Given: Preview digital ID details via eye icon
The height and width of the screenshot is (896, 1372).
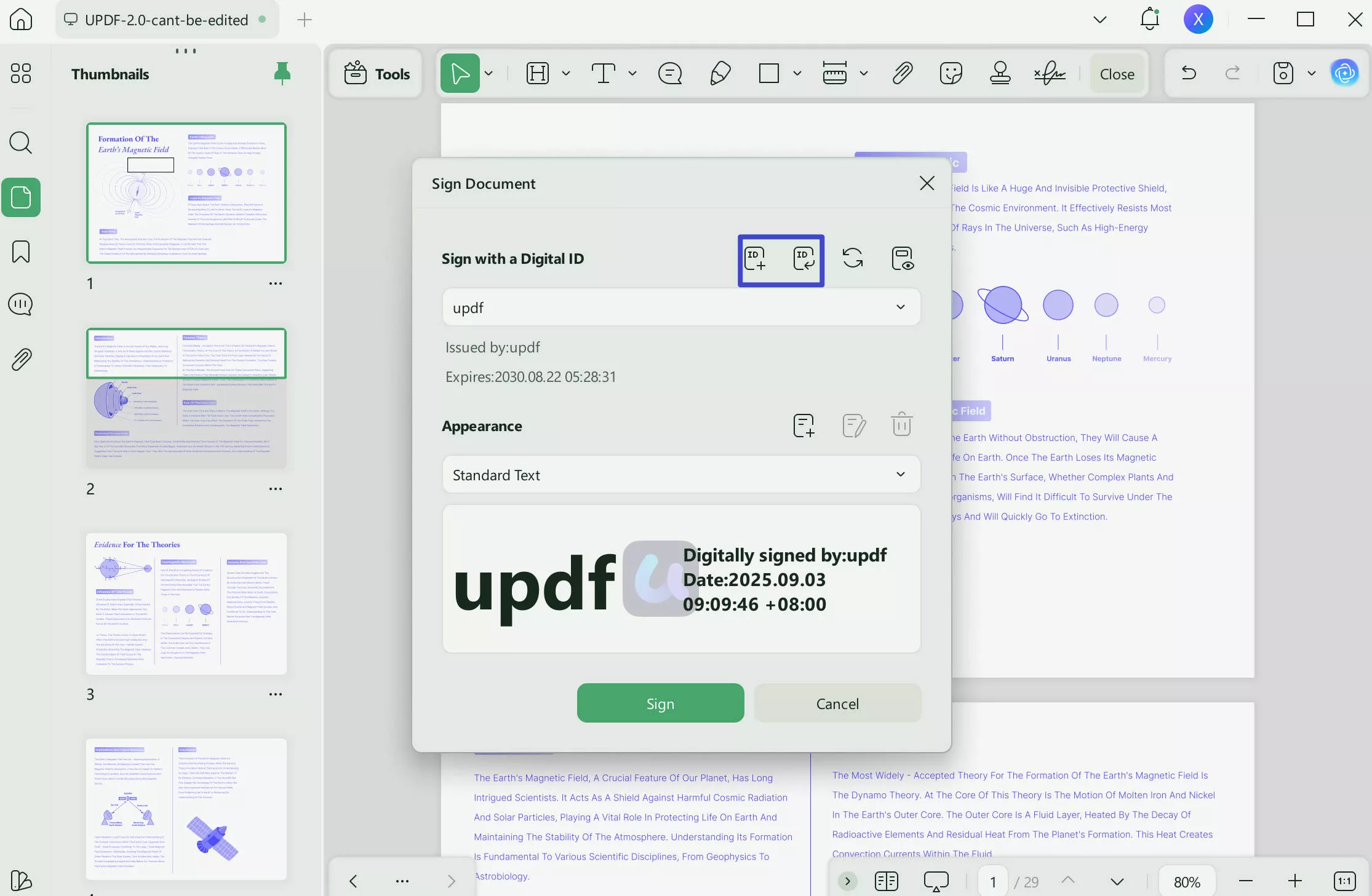Looking at the screenshot, I should point(903,258).
